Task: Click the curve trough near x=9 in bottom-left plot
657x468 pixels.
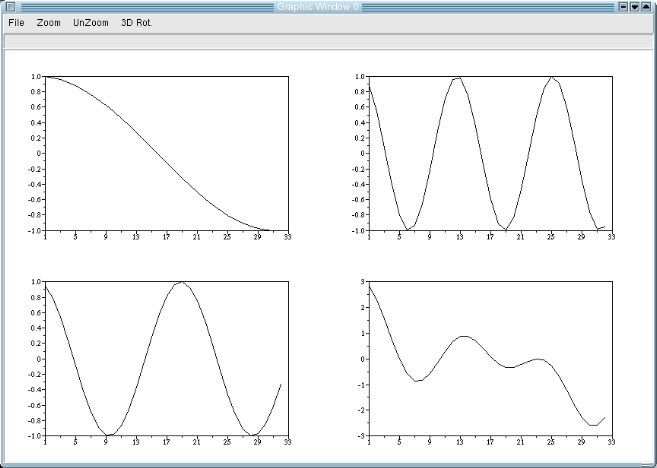Action: [x=110, y=435]
